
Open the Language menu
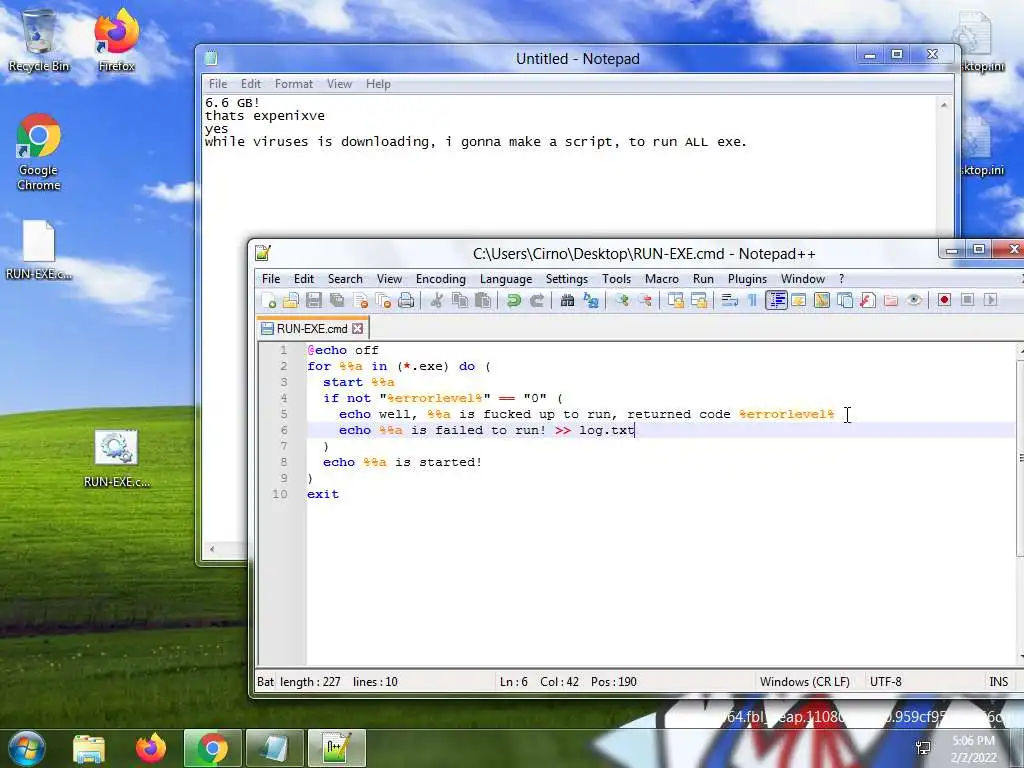(x=506, y=279)
